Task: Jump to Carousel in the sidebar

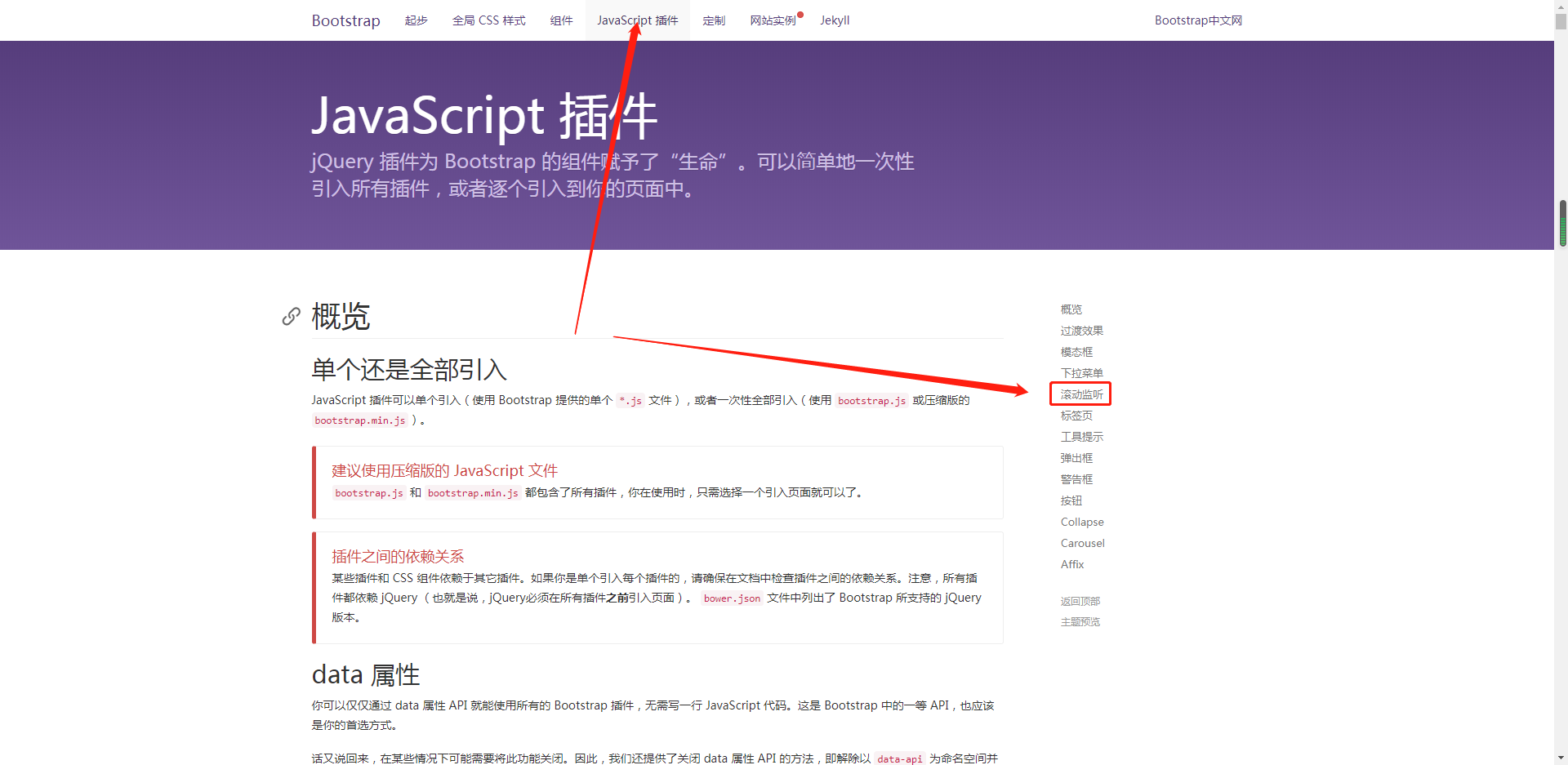Action: pos(1083,543)
